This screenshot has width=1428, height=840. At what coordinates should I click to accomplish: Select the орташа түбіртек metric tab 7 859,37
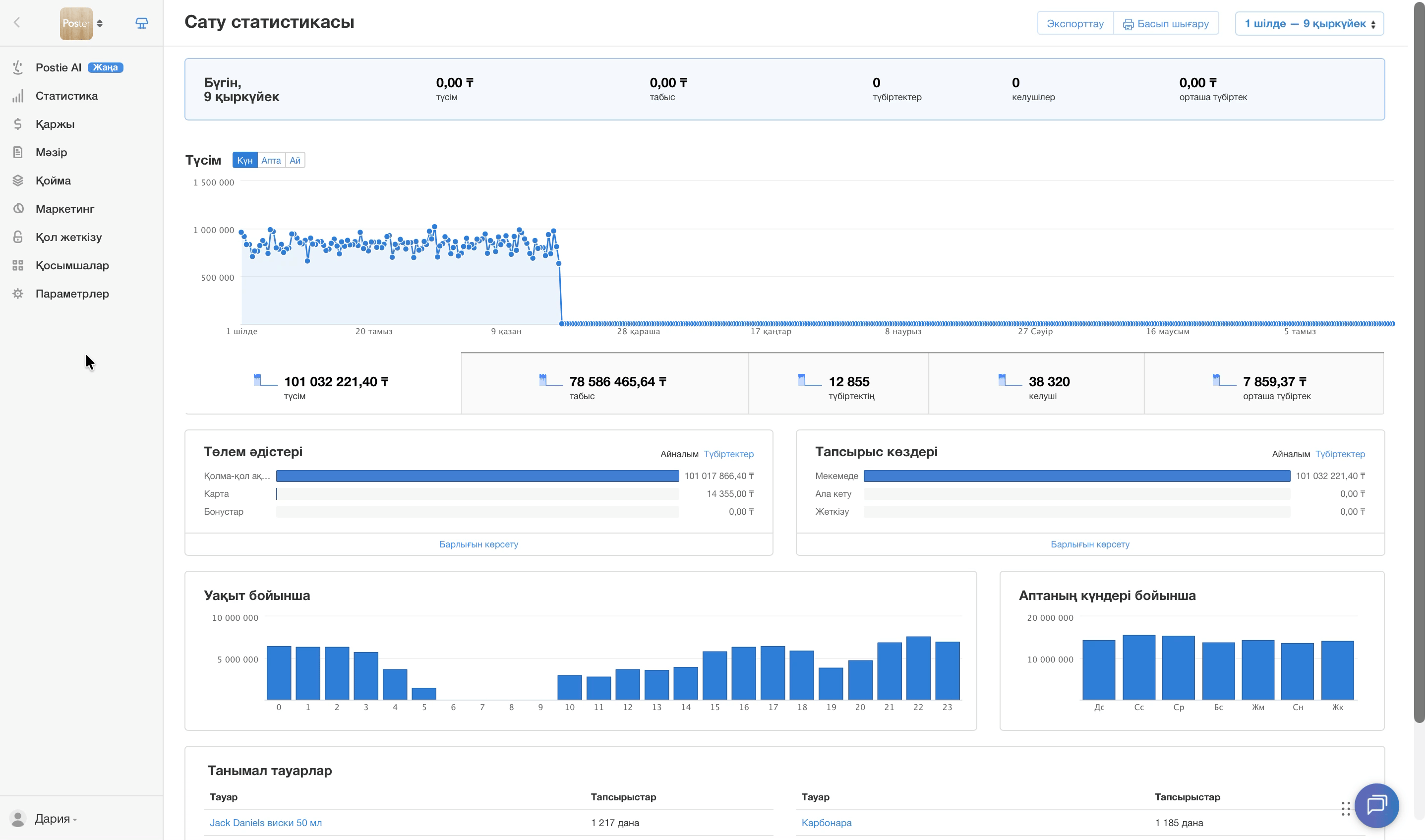click(1264, 384)
